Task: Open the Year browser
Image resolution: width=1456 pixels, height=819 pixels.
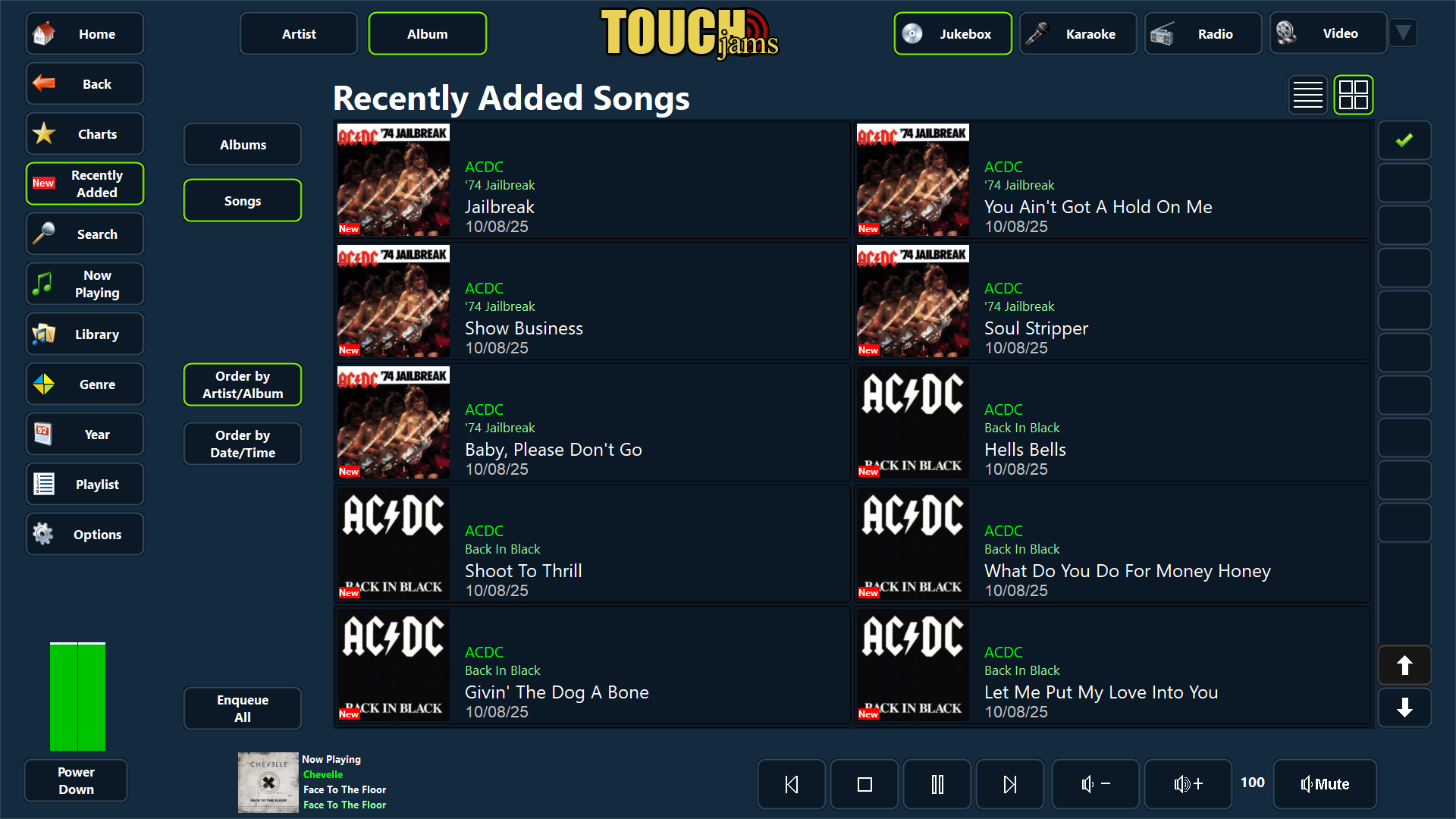Action: pyautogui.click(x=85, y=434)
